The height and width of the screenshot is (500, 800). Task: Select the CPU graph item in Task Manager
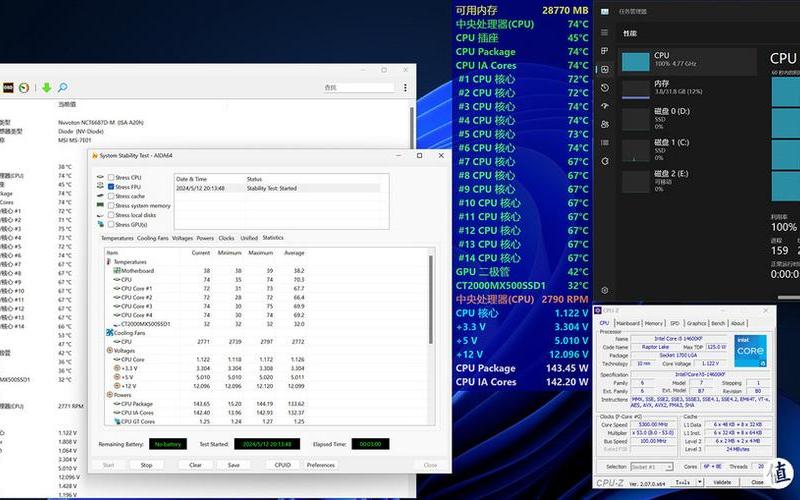pos(687,62)
